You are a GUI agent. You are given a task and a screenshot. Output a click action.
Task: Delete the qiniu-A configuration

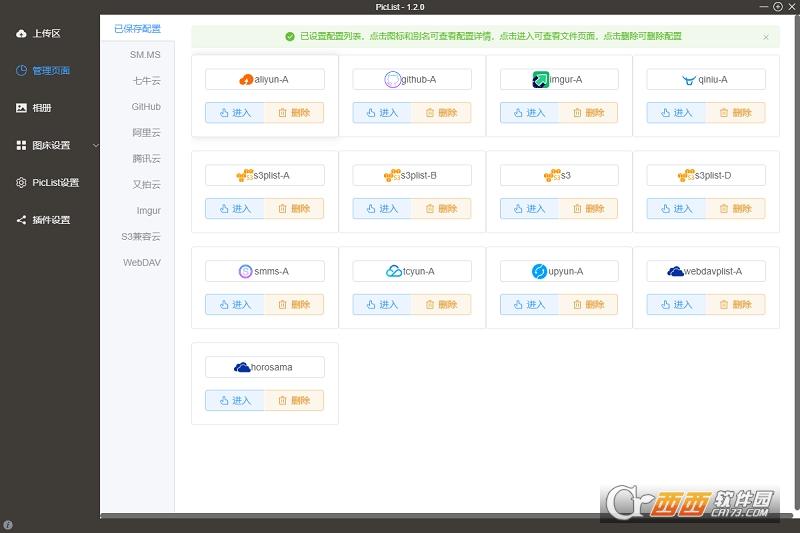735,113
